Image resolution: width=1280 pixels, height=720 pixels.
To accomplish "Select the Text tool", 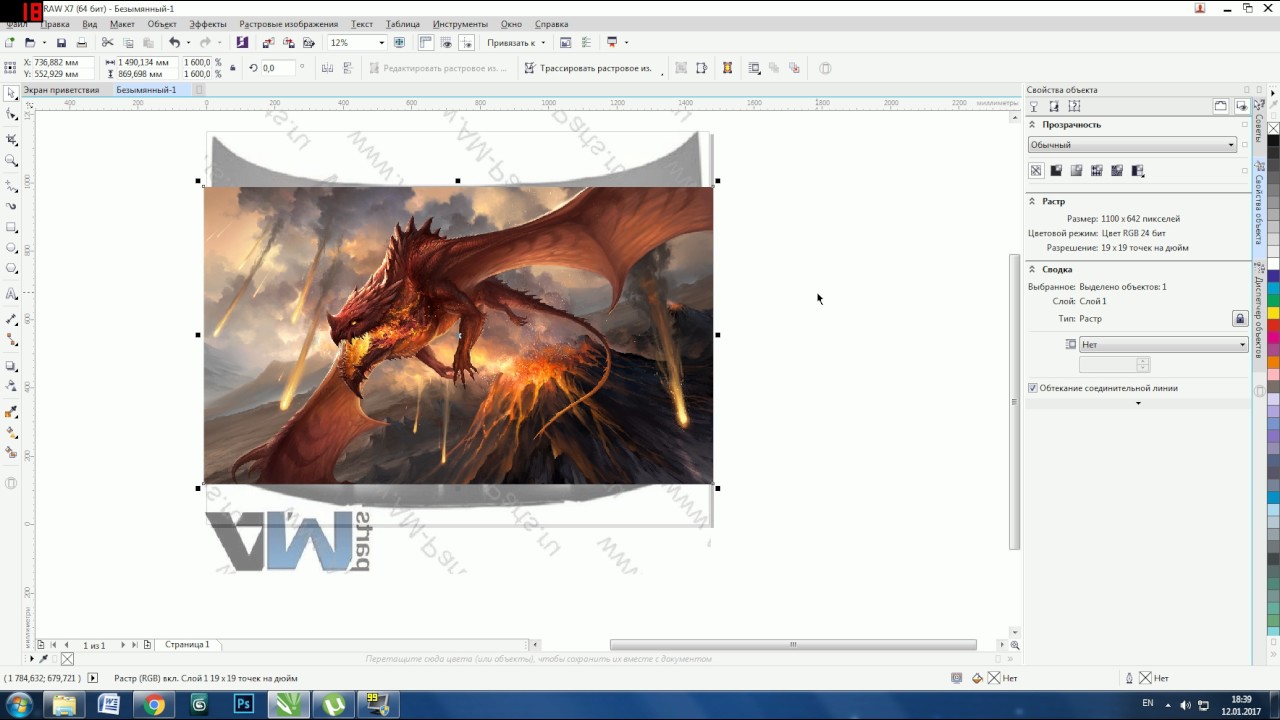I will [12, 294].
